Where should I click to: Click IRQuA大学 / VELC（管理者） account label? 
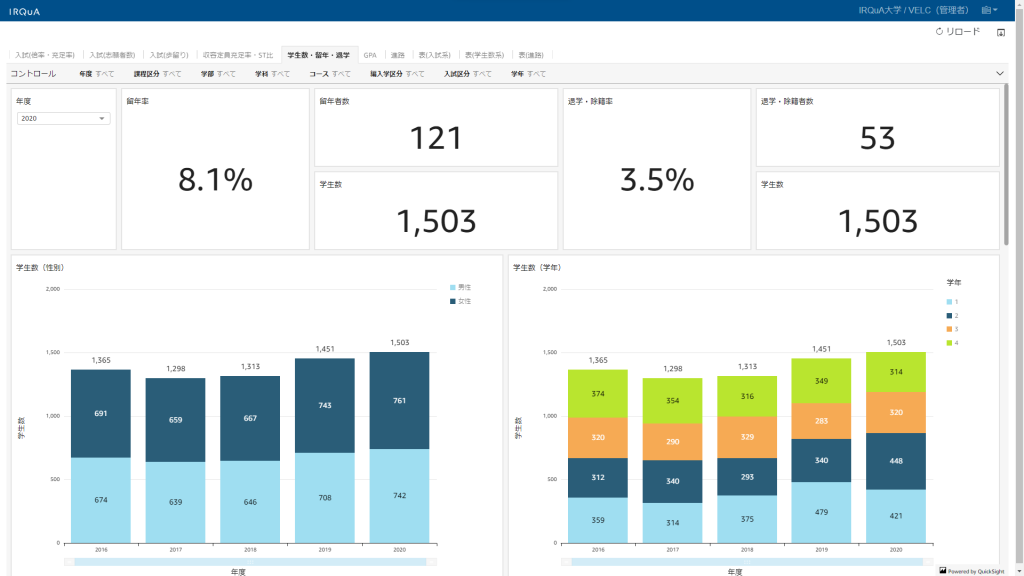pos(913,10)
